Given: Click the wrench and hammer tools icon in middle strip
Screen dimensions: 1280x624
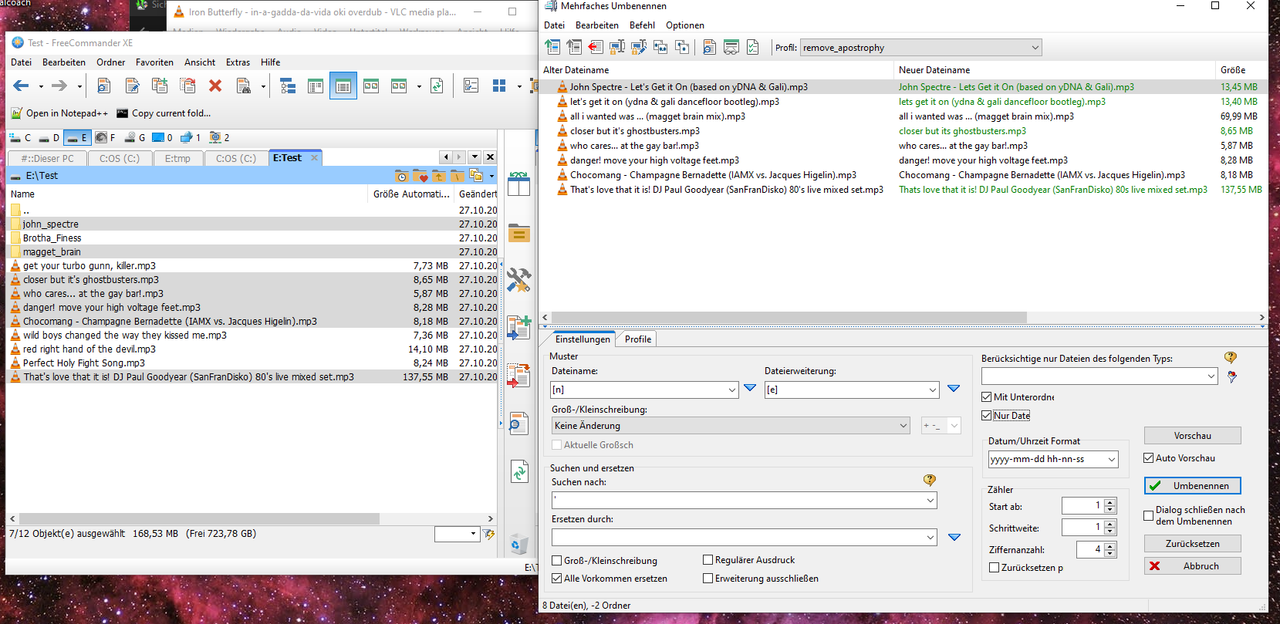Looking at the screenshot, I should click(x=518, y=280).
